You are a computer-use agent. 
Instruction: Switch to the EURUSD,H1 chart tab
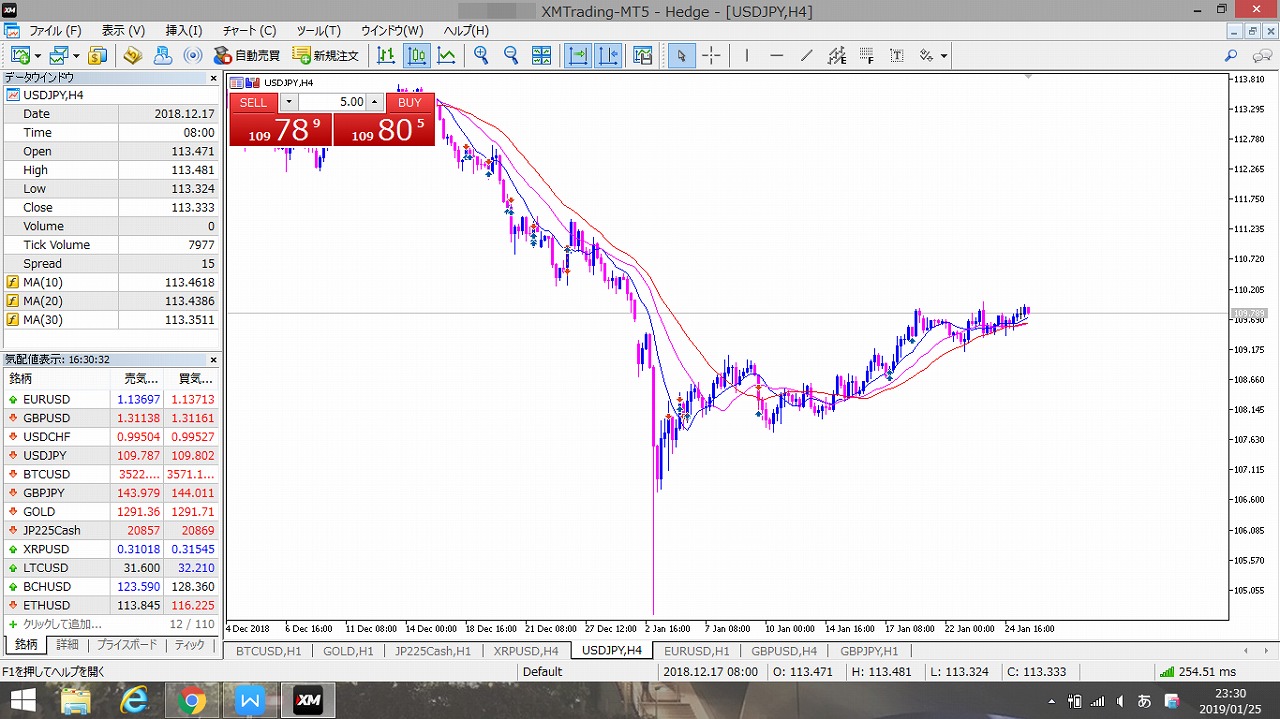click(x=697, y=651)
